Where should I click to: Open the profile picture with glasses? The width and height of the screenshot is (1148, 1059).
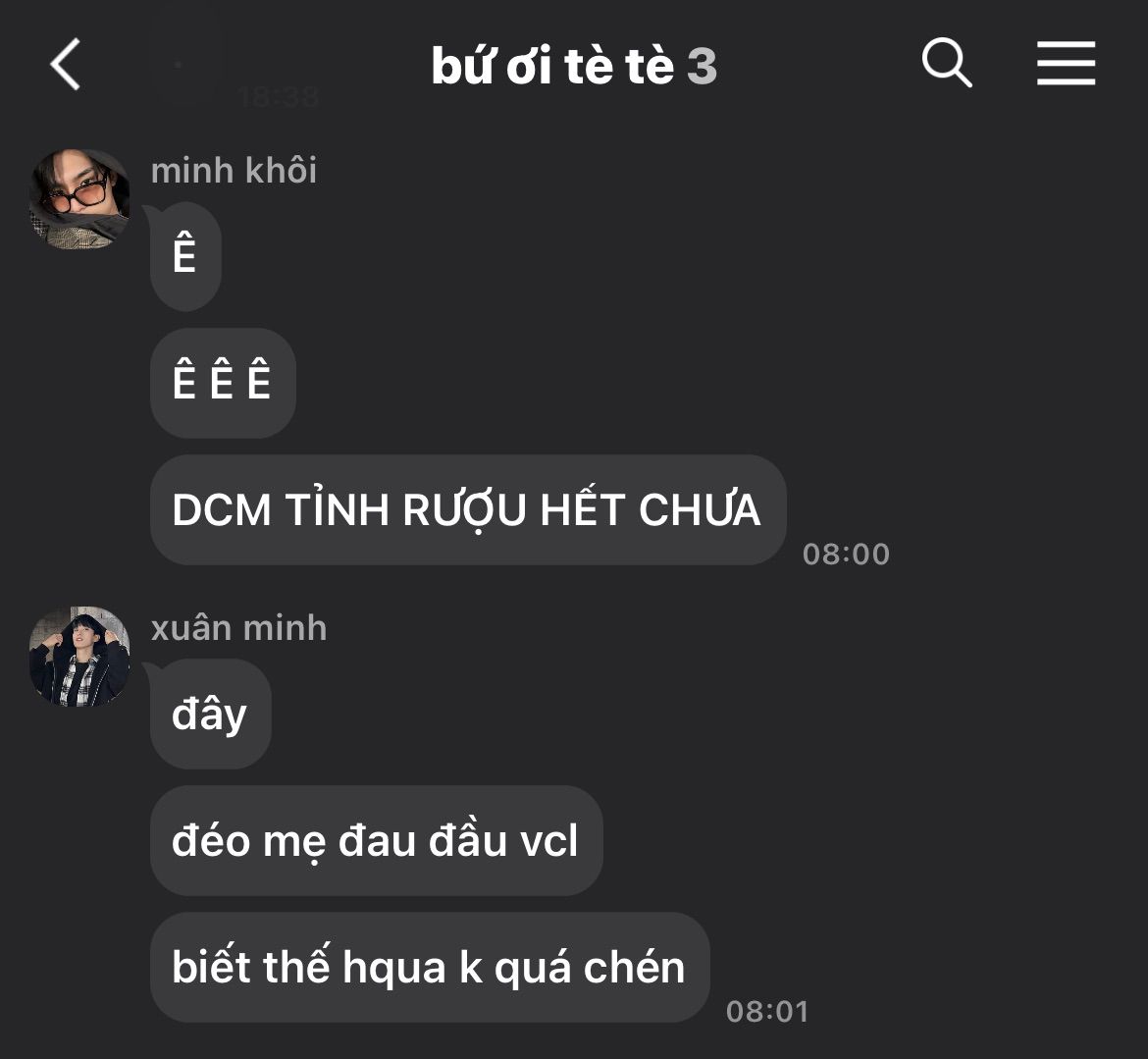79,199
